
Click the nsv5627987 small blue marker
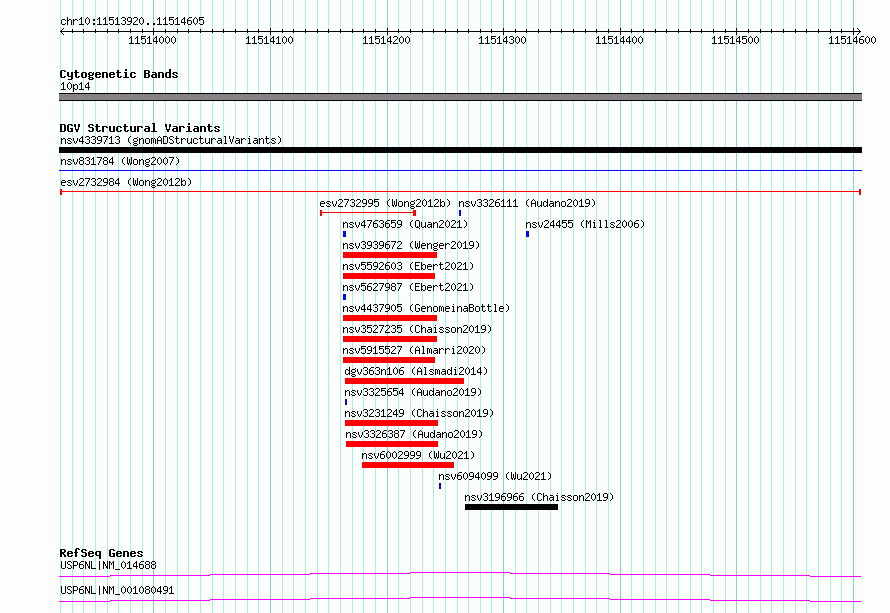[345, 297]
